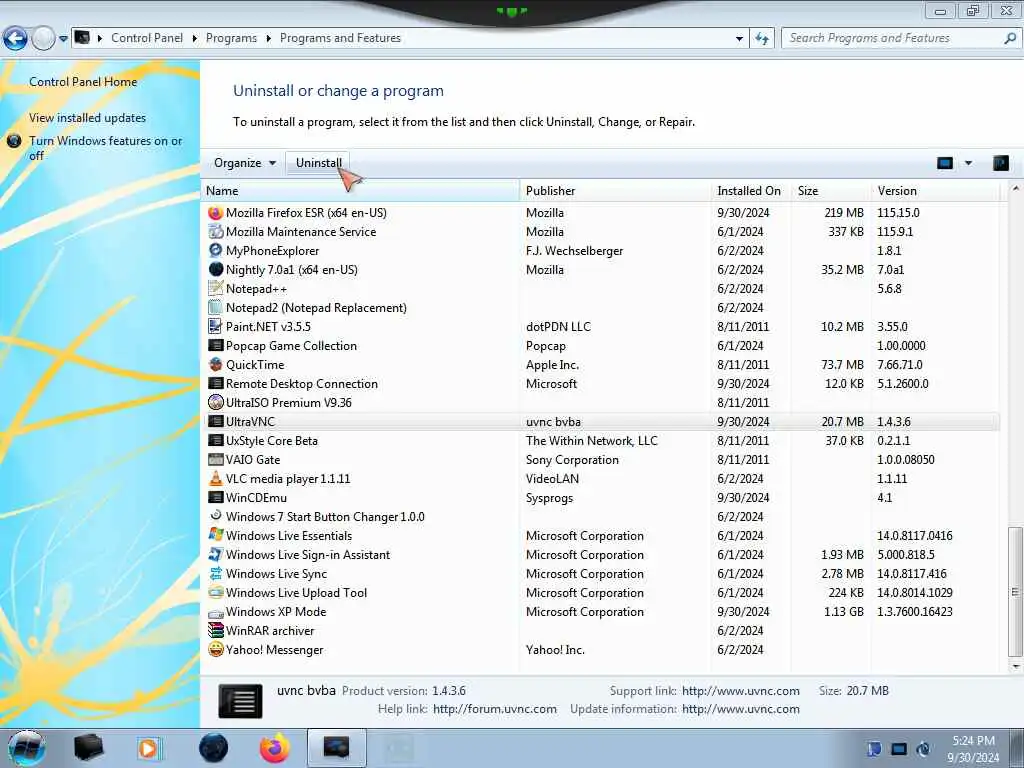Open View installed updates link
1024x768 pixels.
88,118
